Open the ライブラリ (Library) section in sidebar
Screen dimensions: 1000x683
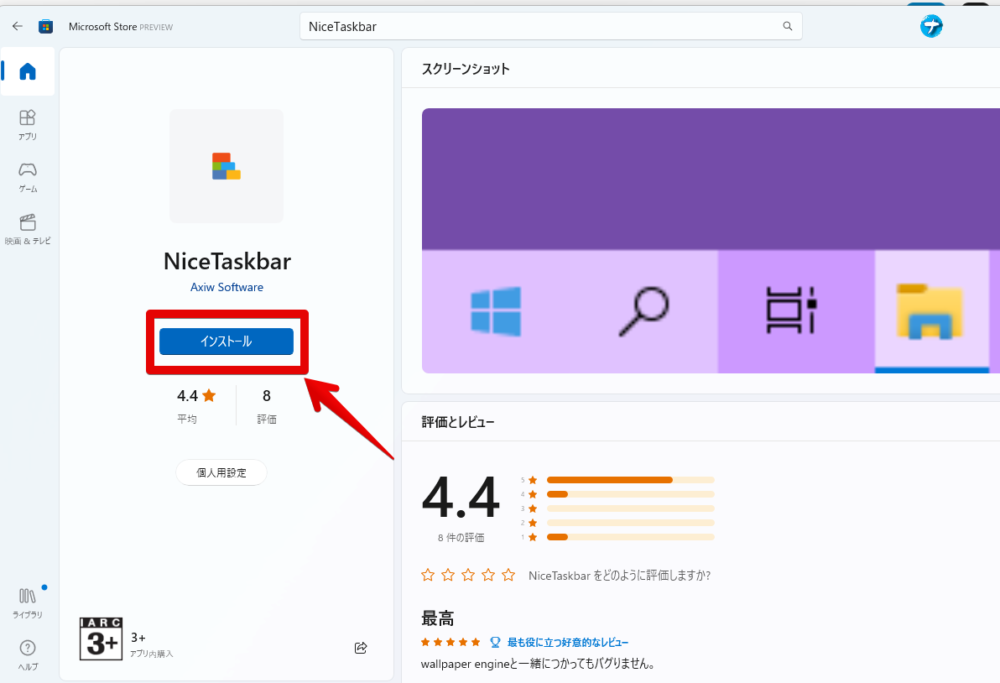pyautogui.click(x=27, y=598)
